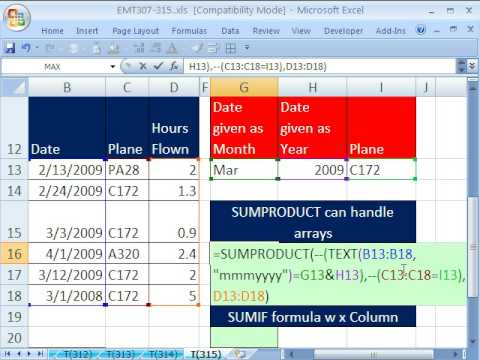Viewport: 480px width, 360px height.
Task: Open the Page Layout ribbon tab
Action: 135,31
